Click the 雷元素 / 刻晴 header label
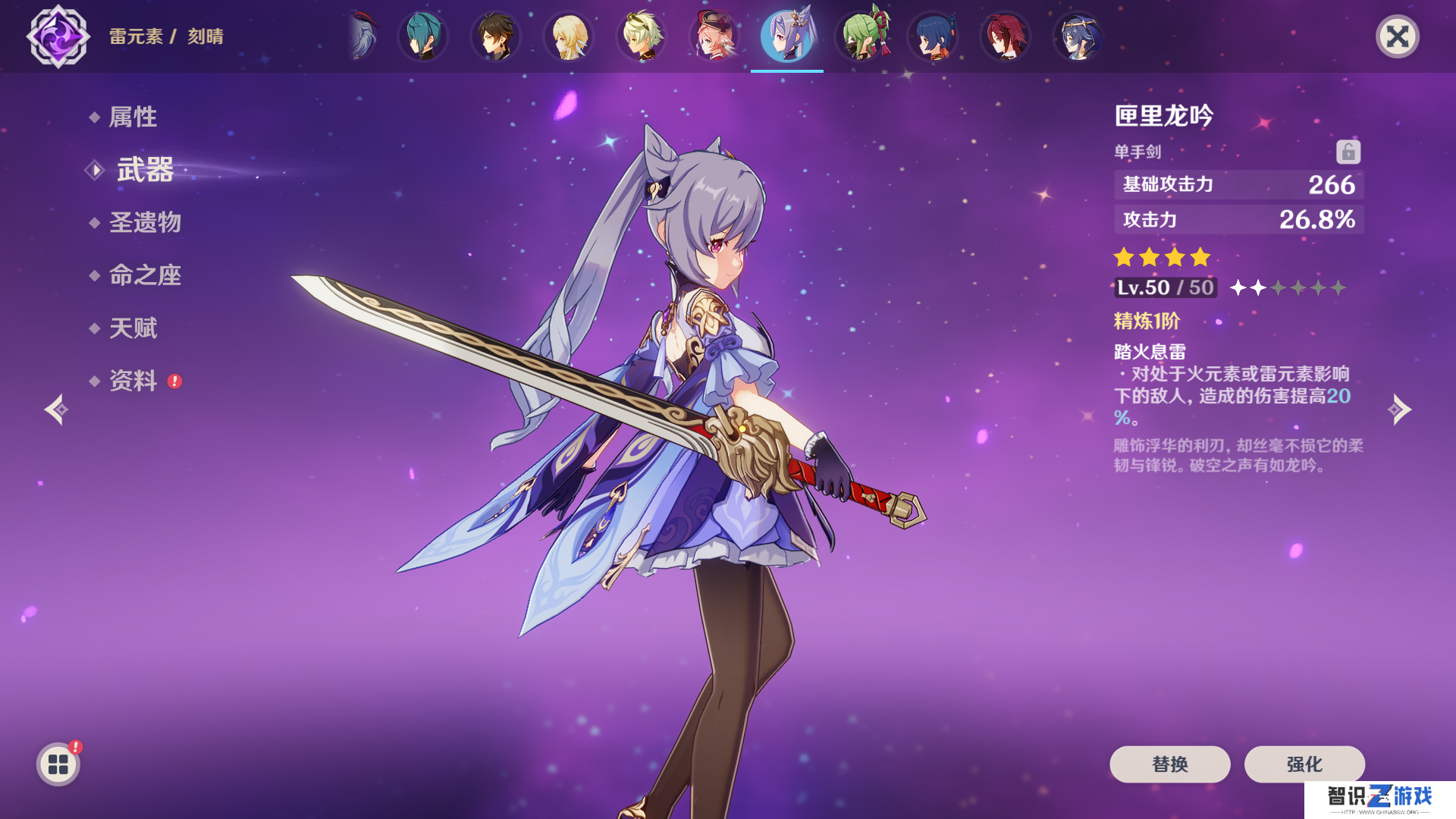1456x819 pixels. pyautogui.click(x=166, y=36)
